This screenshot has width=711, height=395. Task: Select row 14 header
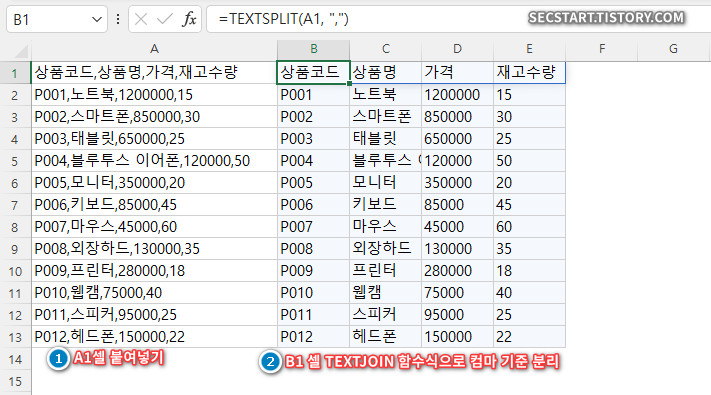pos(15,360)
